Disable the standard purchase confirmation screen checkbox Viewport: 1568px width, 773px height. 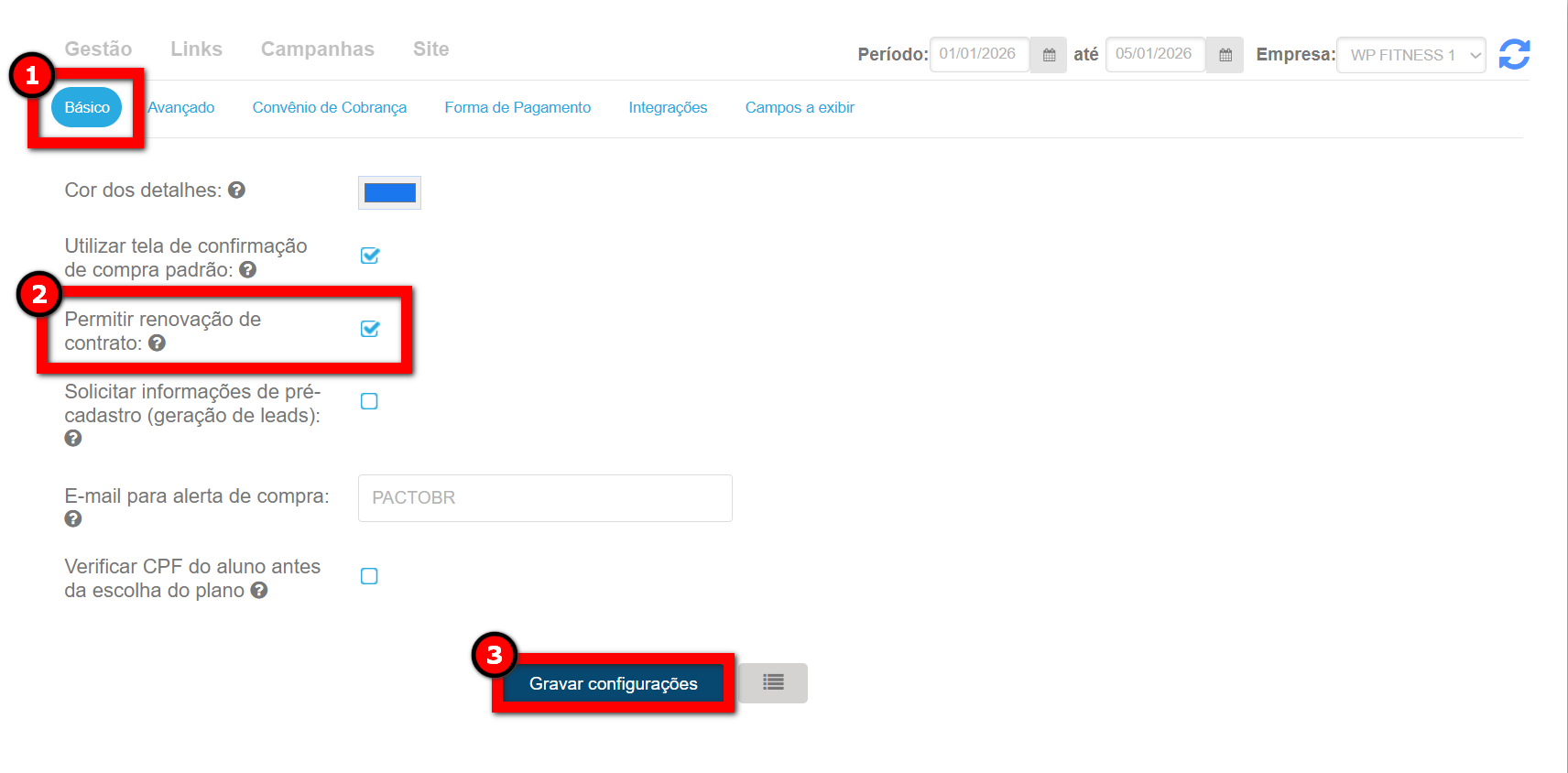(369, 256)
